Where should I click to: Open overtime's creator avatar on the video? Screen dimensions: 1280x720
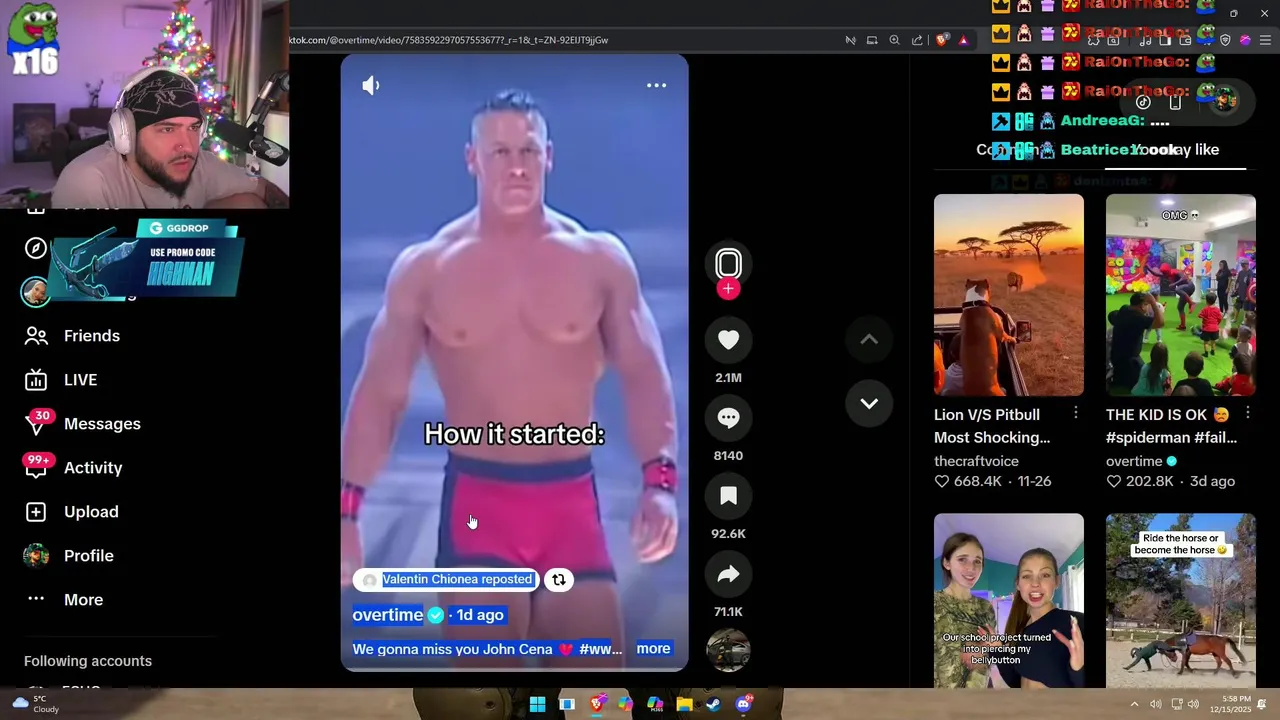click(728, 264)
